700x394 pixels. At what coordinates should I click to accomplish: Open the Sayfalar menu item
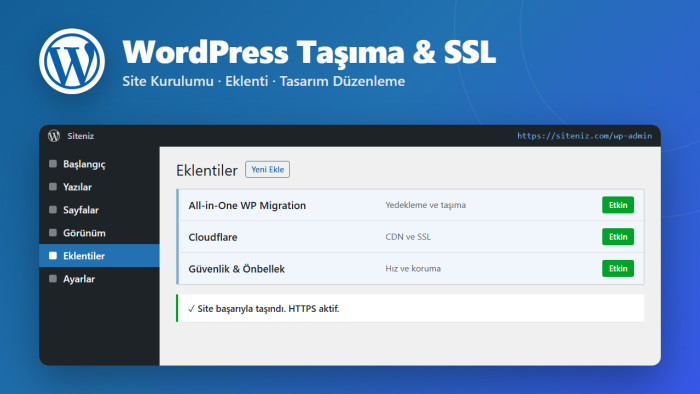[x=99, y=210]
